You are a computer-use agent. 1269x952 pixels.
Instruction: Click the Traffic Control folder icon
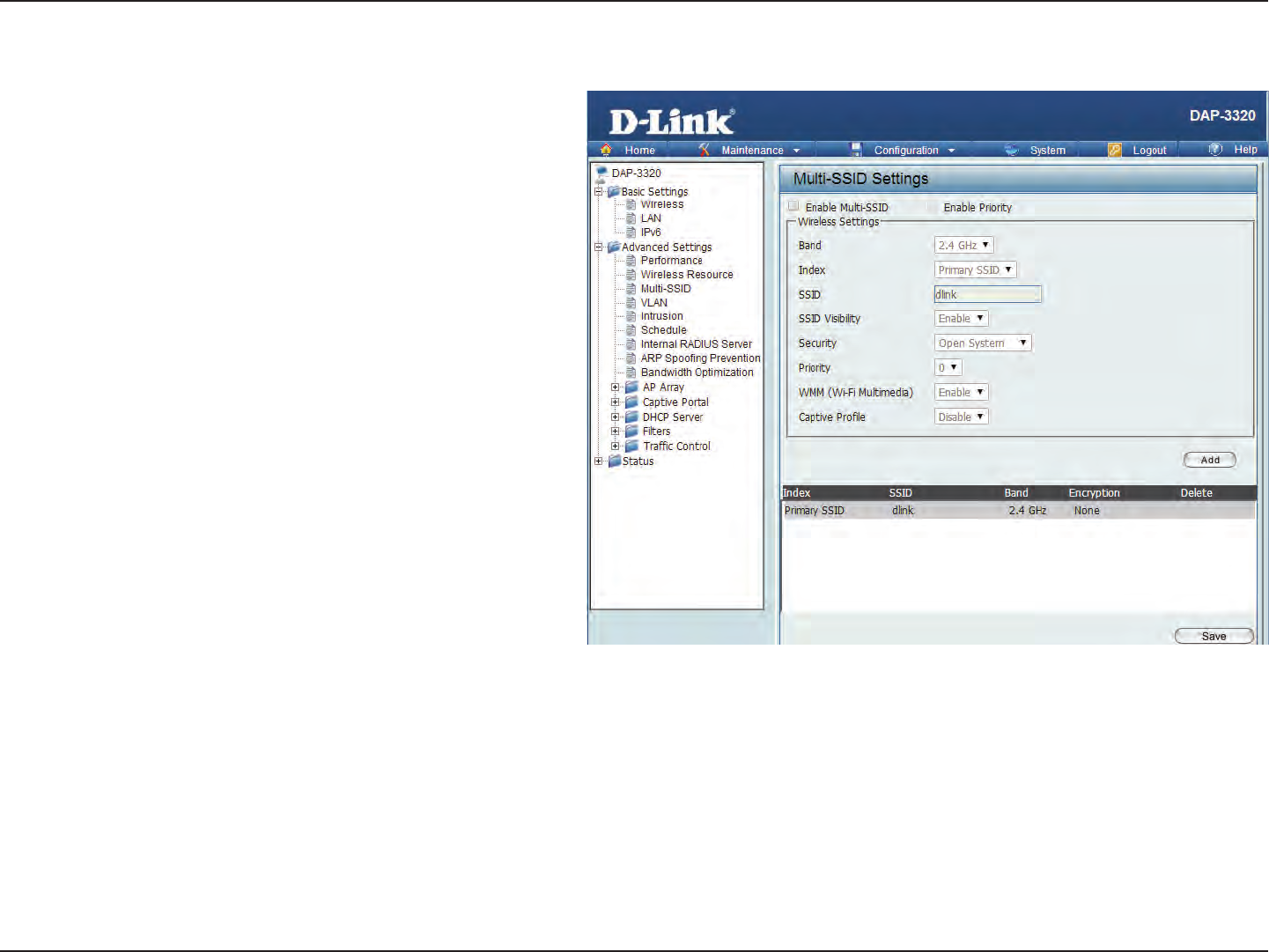pyautogui.click(x=631, y=446)
